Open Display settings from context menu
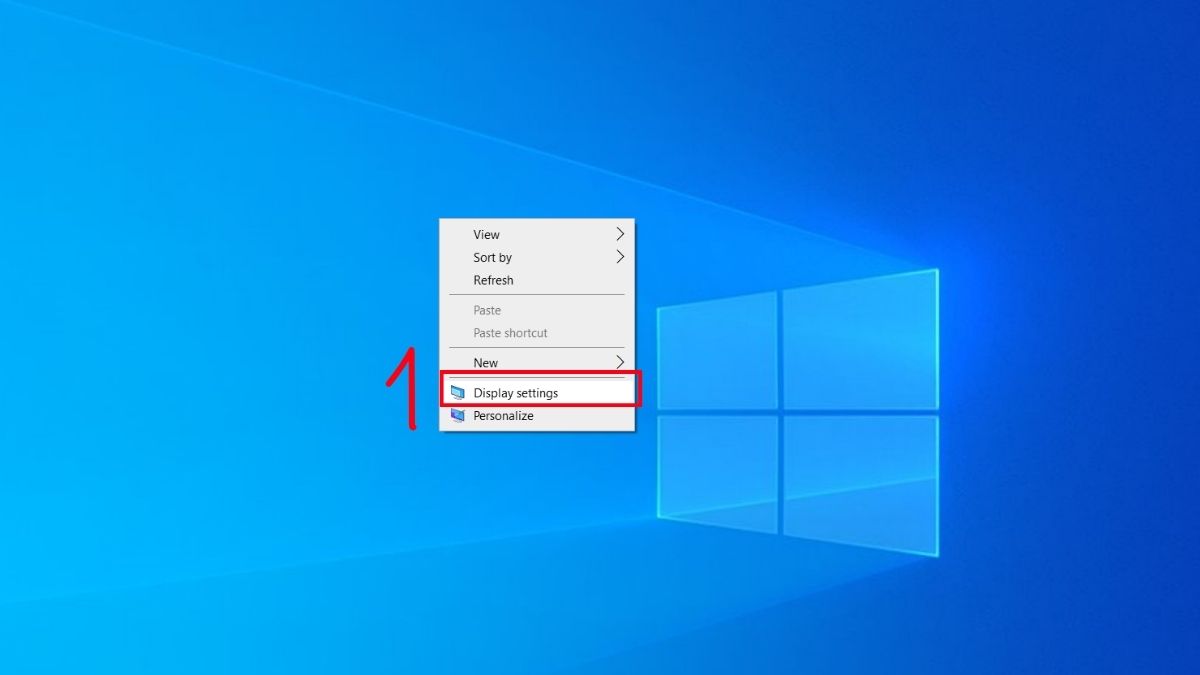Image resolution: width=1200 pixels, height=675 pixels. tap(537, 393)
